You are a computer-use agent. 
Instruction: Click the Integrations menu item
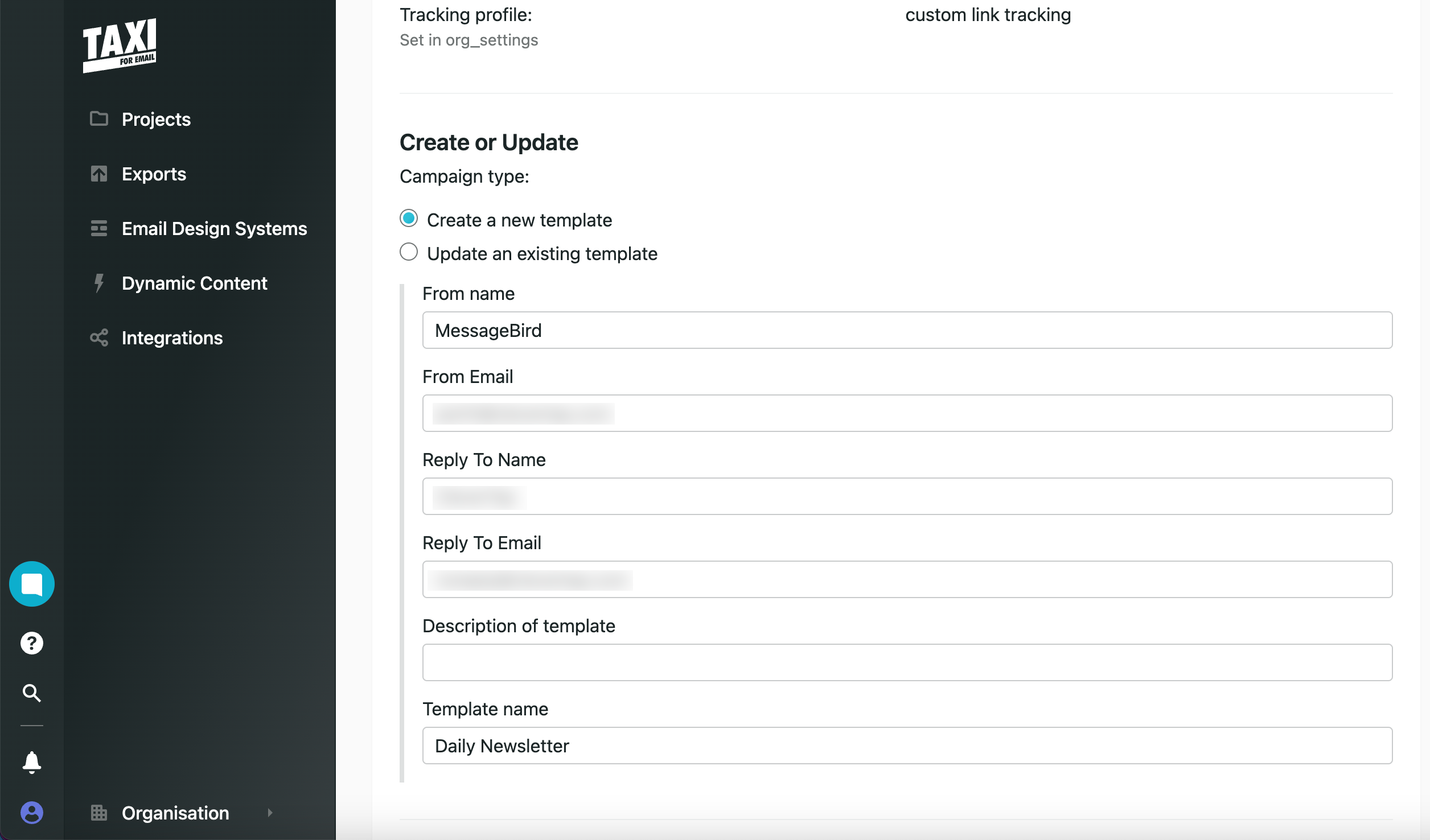(172, 337)
